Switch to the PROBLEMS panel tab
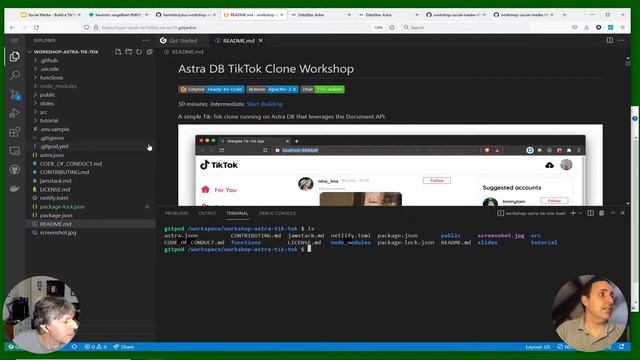This screenshot has height=360, width=640. (177, 213)
